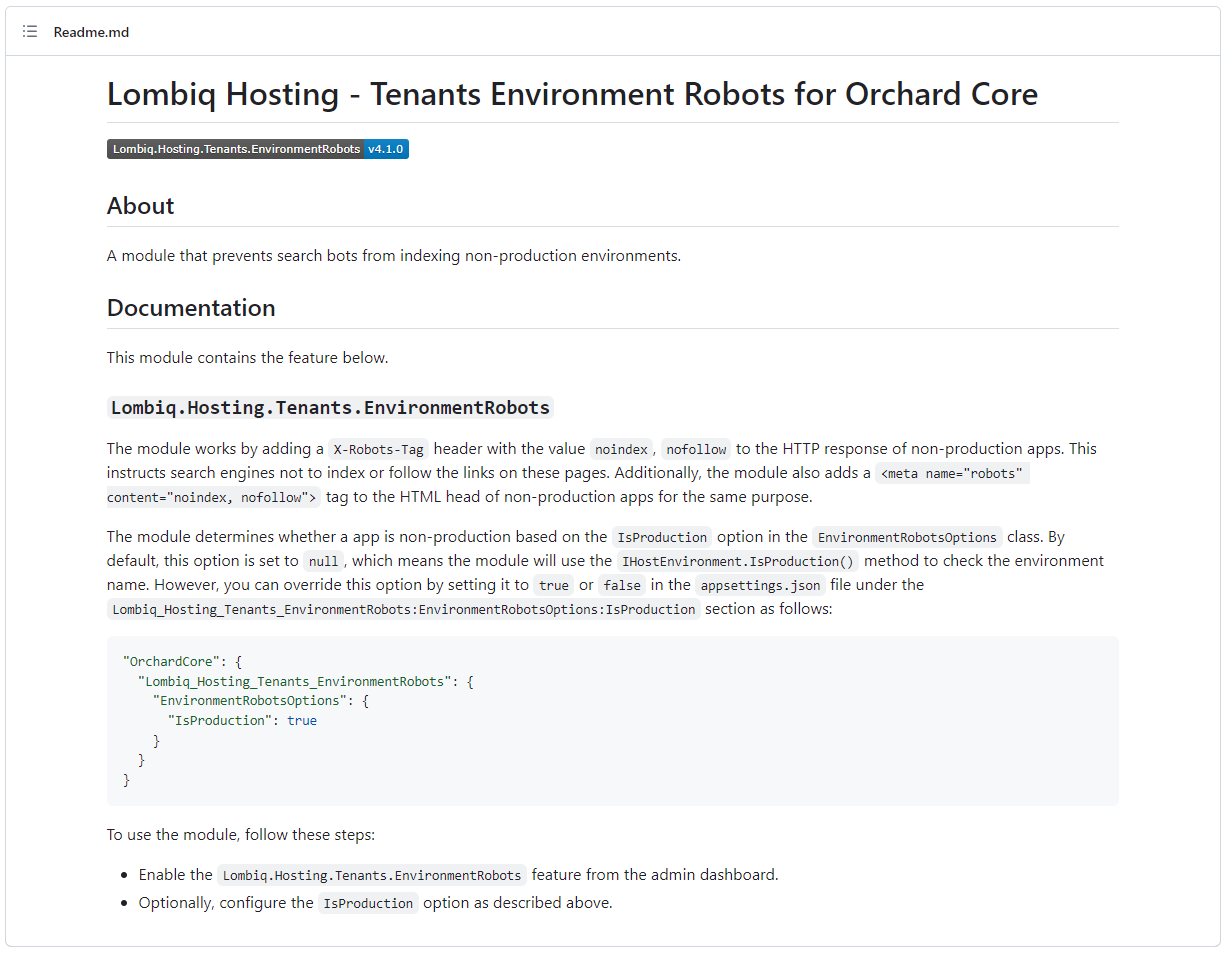The image size is (1226, 954).
Task: Click "This module contains the feature below" text
Action: 248,357
